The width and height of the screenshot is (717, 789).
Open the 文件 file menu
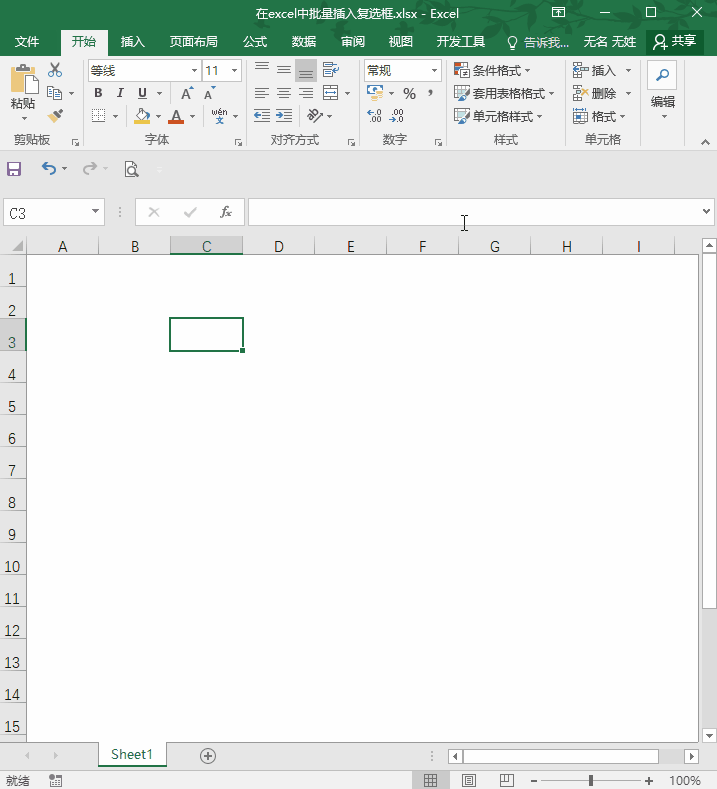coord(27,42)
